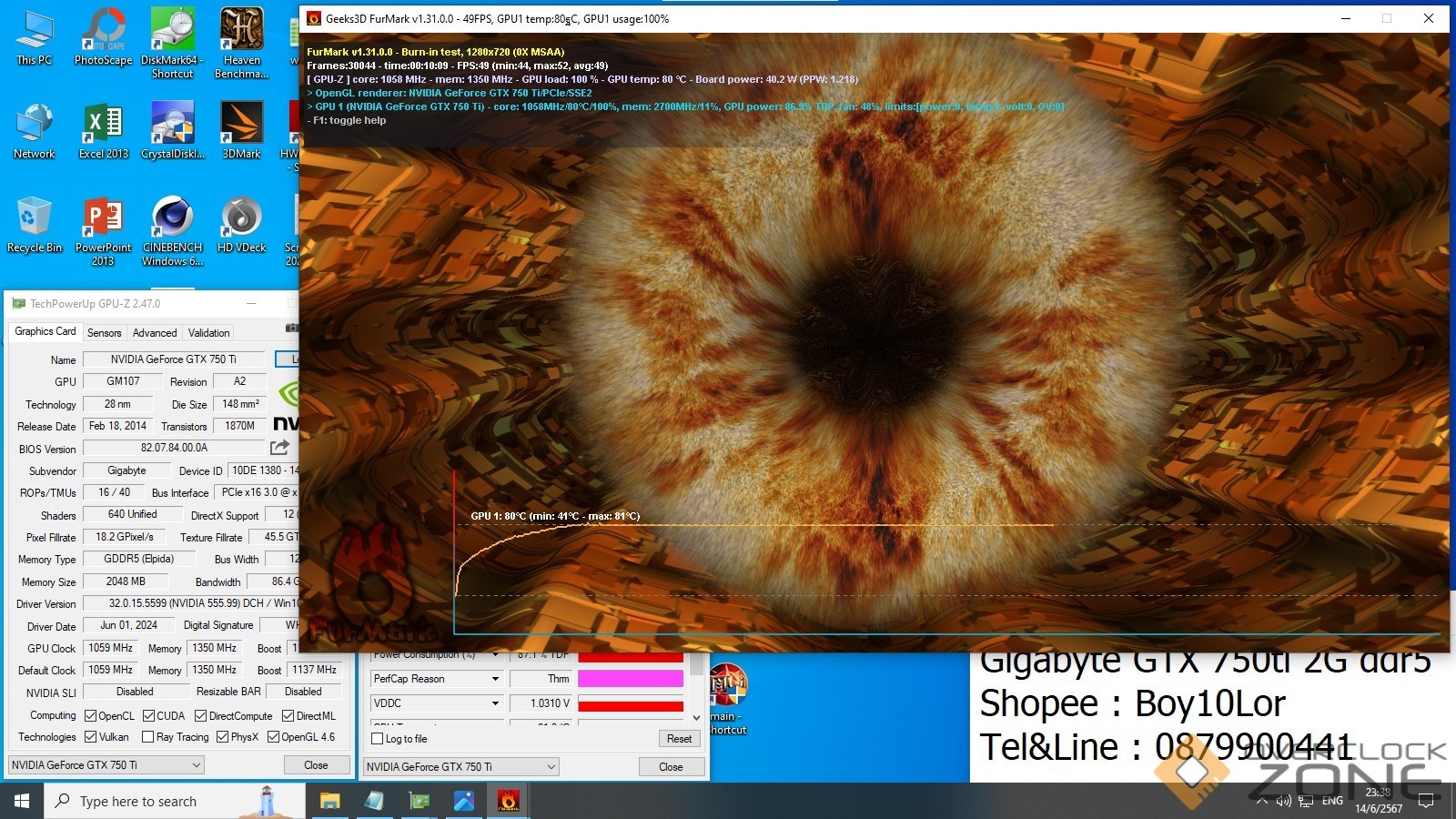Enable the Log to file checkbox

pyautogui.click(x=378, y=739)
